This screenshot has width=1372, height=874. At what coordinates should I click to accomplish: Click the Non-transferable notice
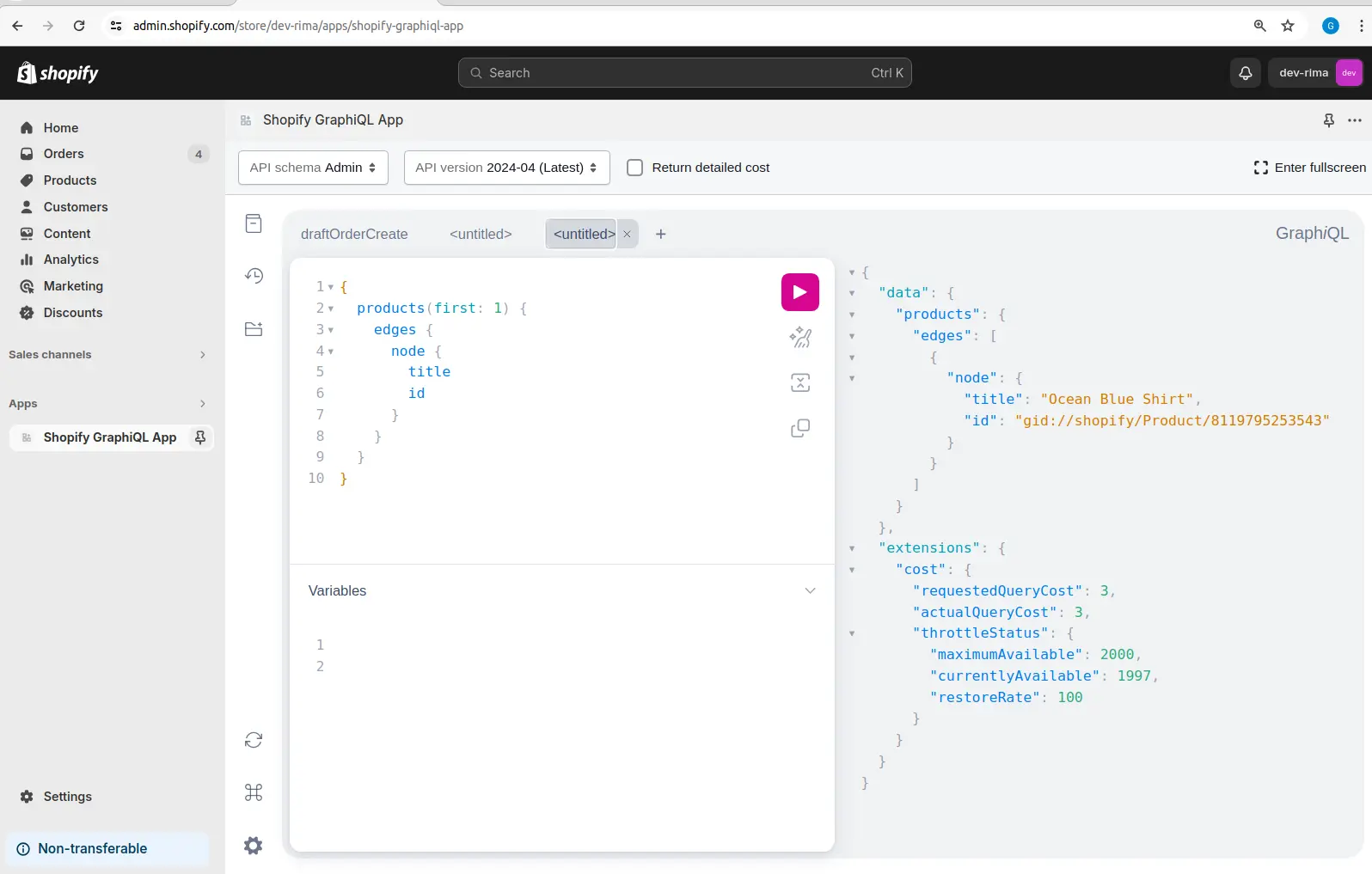pos(107,849)
